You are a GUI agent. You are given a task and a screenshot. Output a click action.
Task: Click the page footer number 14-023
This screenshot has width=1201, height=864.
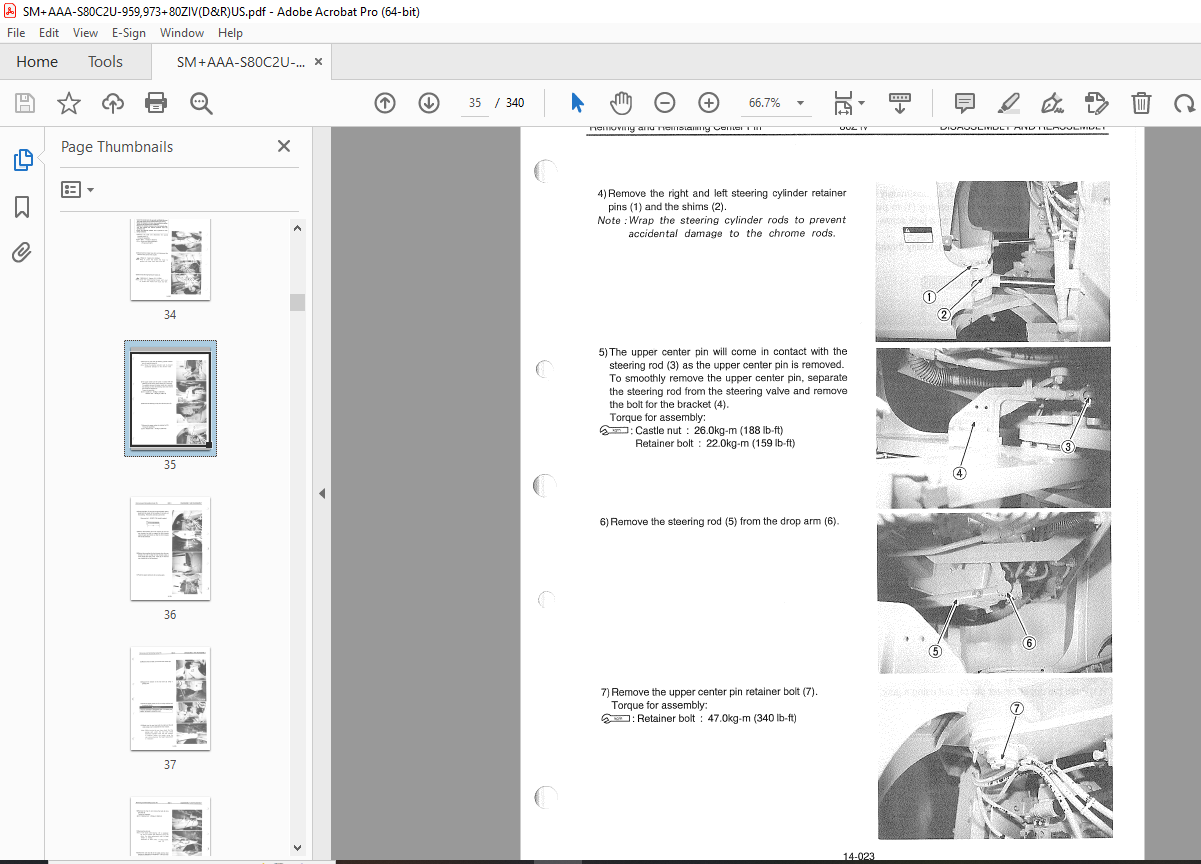tap(858, 857)
